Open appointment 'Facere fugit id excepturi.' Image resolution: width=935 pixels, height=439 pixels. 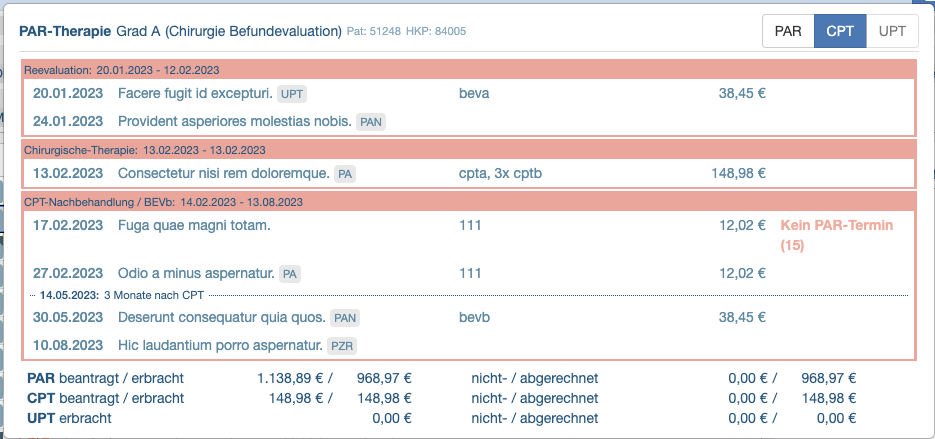pyautogui.click(x=196, y=94)
